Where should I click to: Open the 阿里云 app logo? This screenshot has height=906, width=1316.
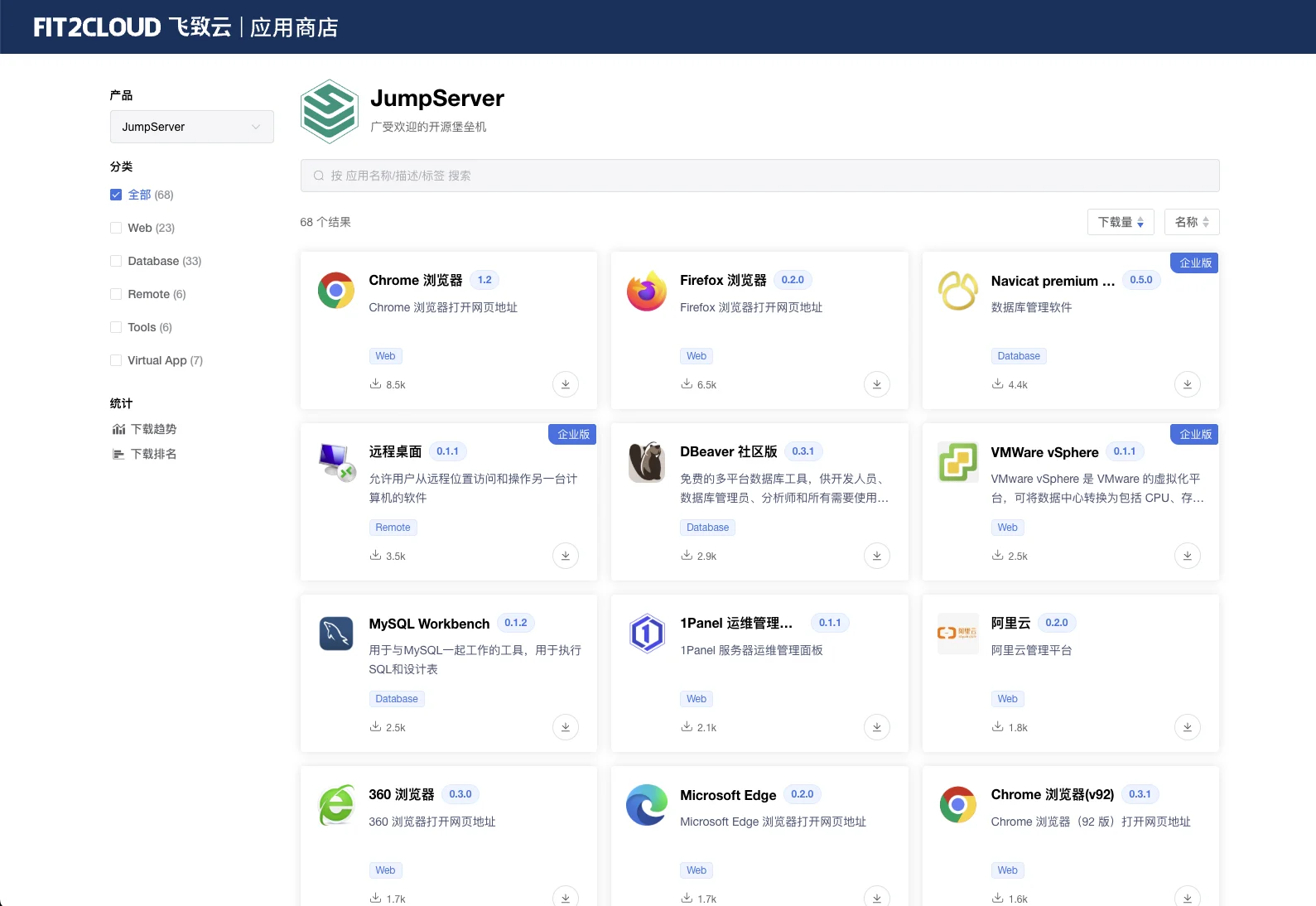coord(958,634)
